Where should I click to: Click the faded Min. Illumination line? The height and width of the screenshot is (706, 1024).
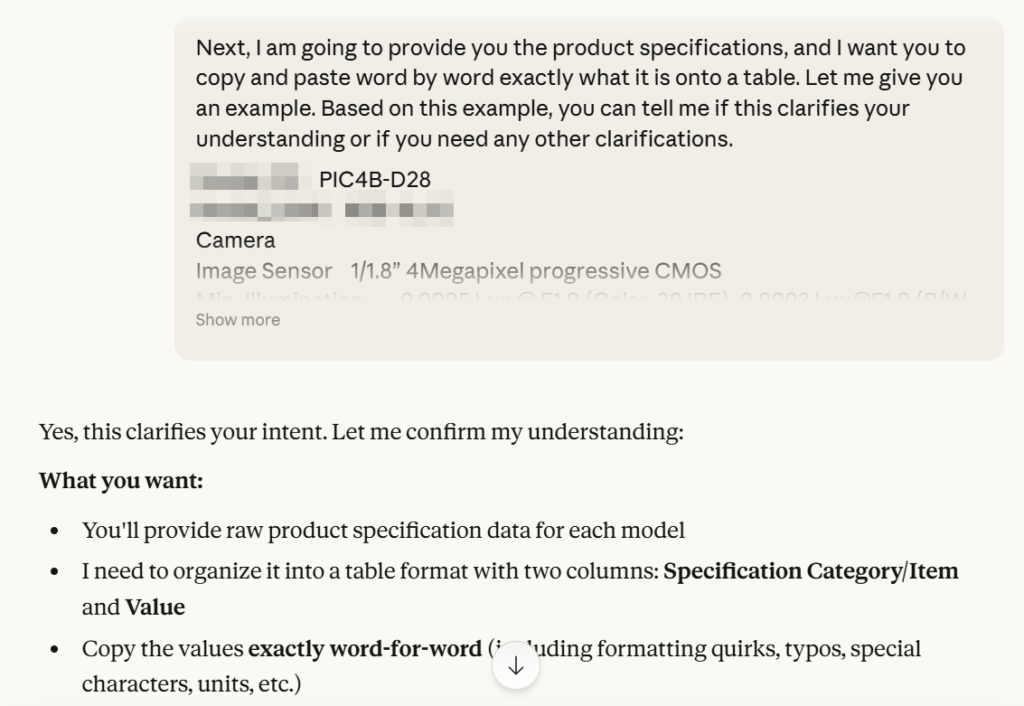[x=580, y=297]
